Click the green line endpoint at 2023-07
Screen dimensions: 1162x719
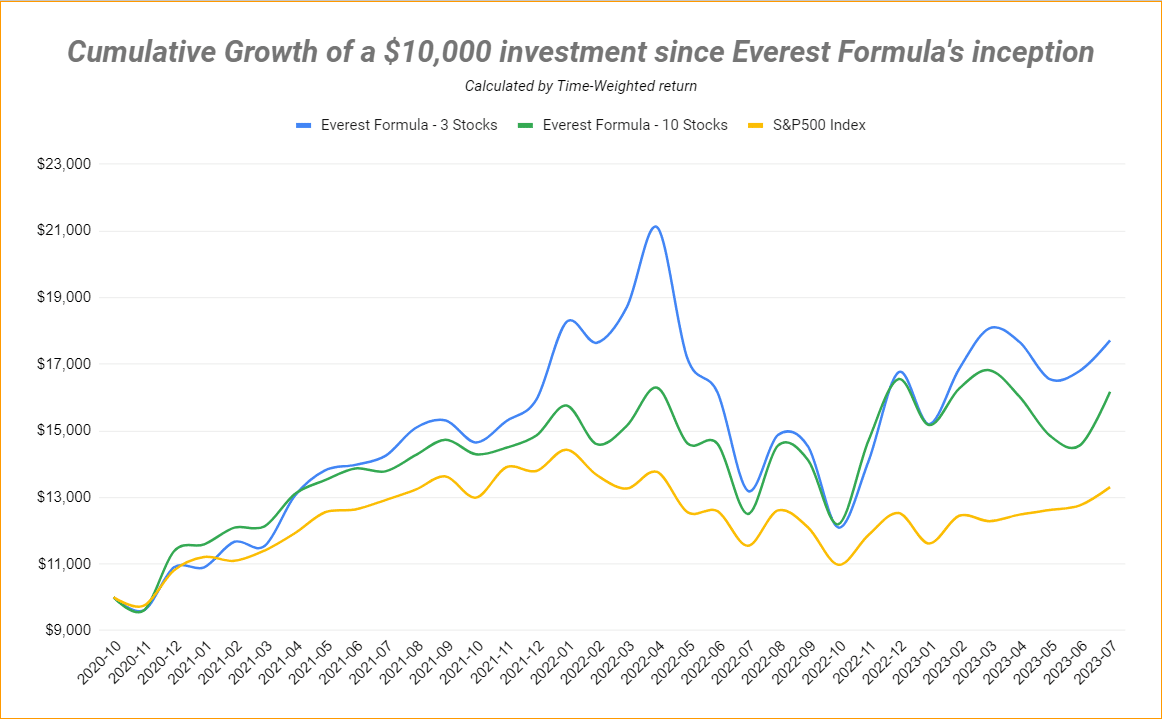1109,393
